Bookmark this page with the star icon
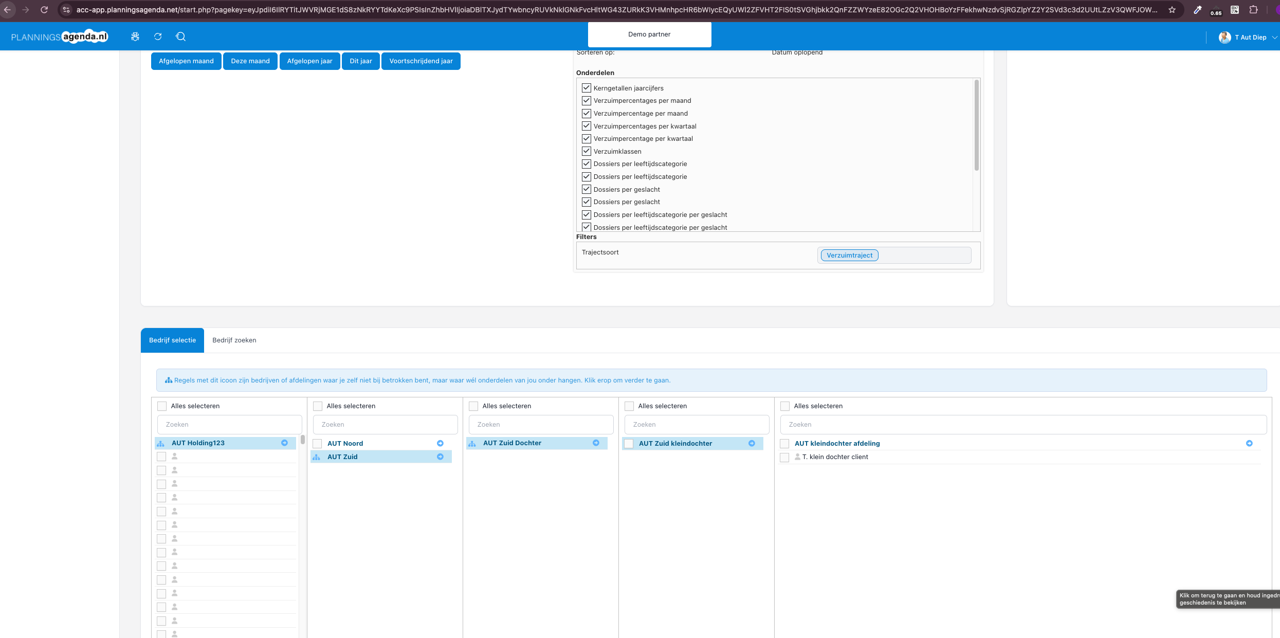 (x=1172, y=10)
